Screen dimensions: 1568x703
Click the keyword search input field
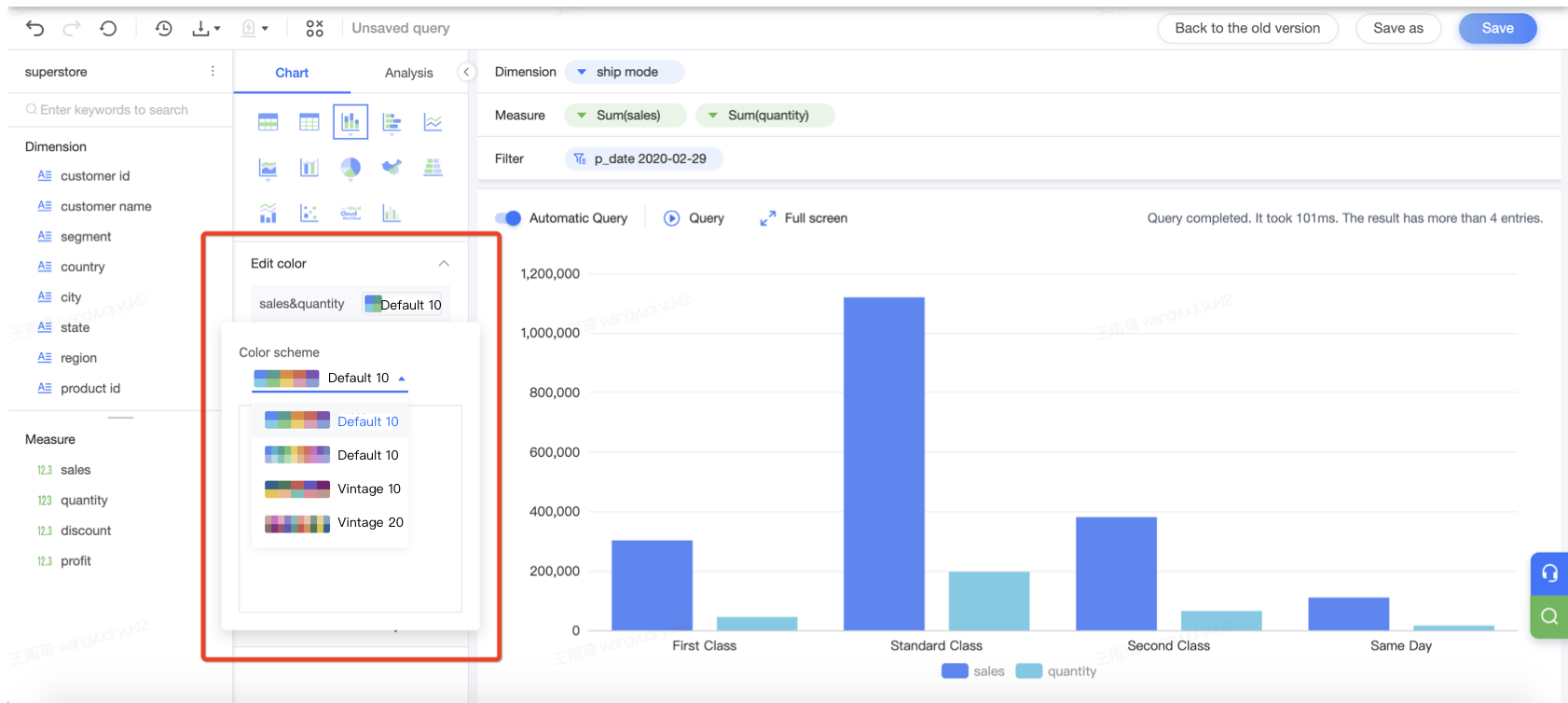click(x=119, y=110)
